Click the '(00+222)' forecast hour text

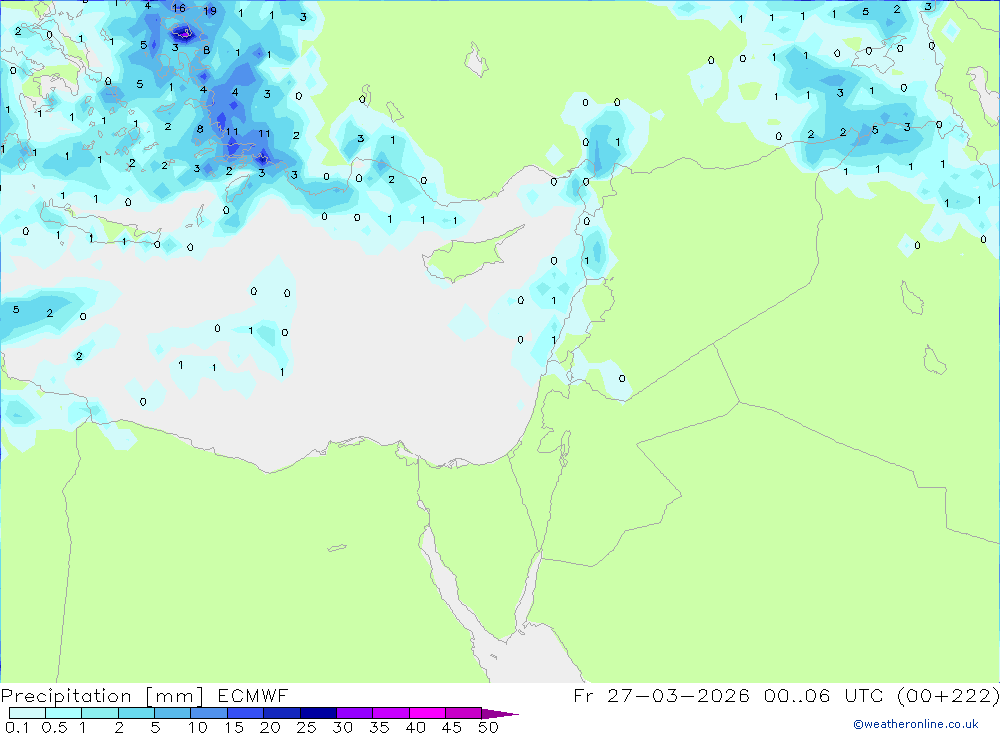point(948,695)
